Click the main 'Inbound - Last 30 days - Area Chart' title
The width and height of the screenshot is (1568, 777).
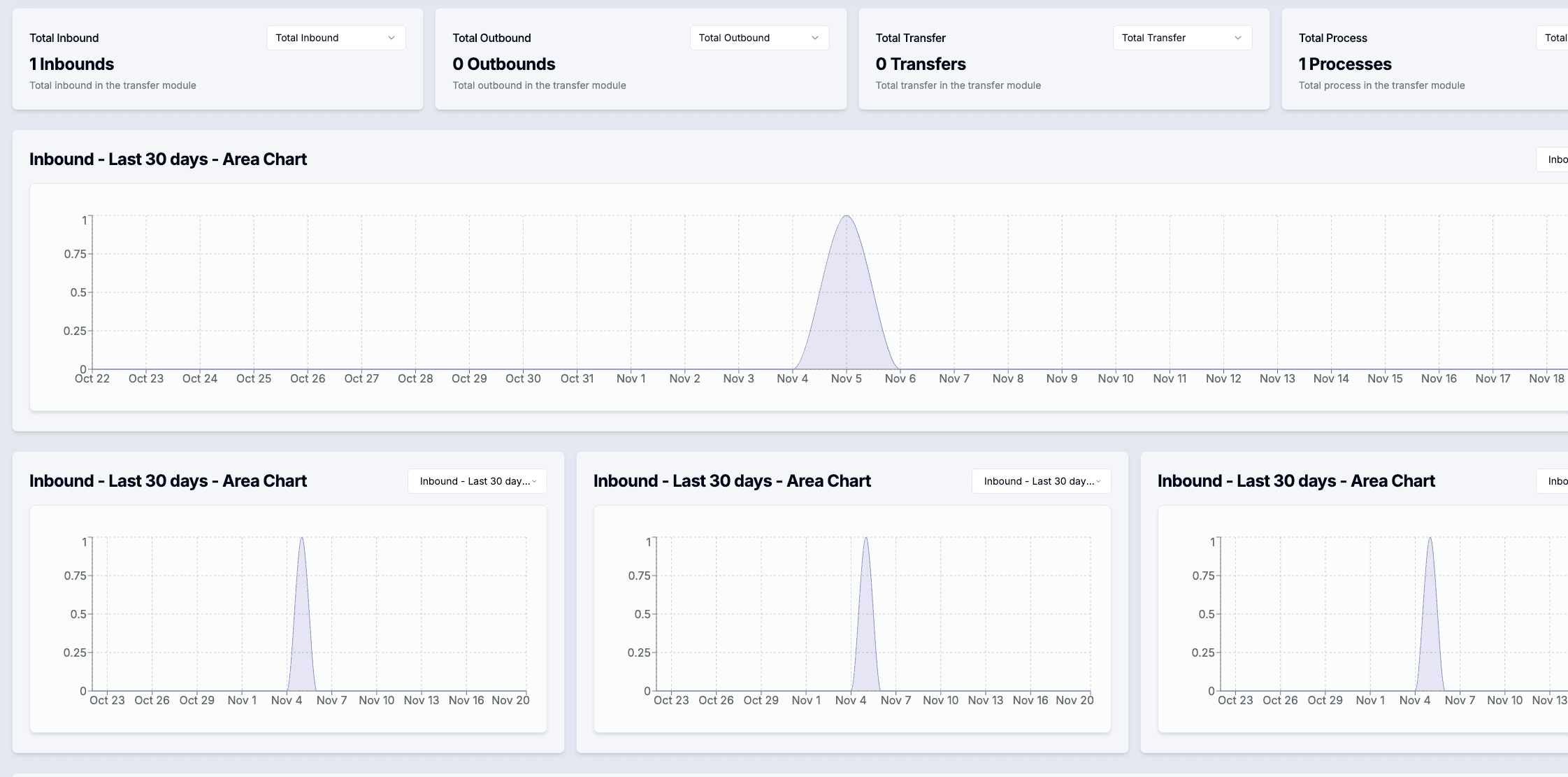pyautogui.click(x=168, y=159)
